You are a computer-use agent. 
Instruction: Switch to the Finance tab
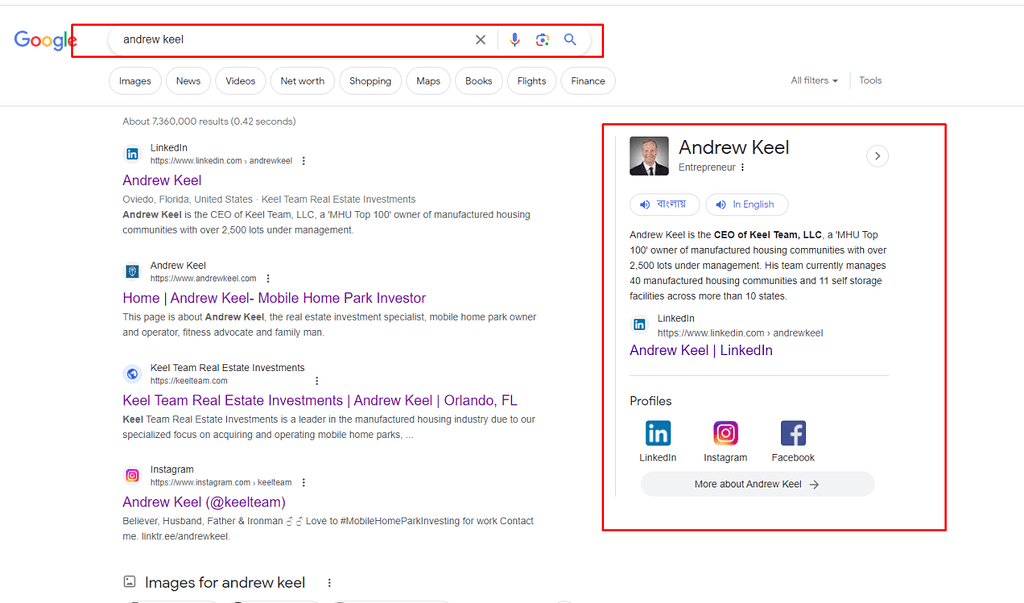588,81
